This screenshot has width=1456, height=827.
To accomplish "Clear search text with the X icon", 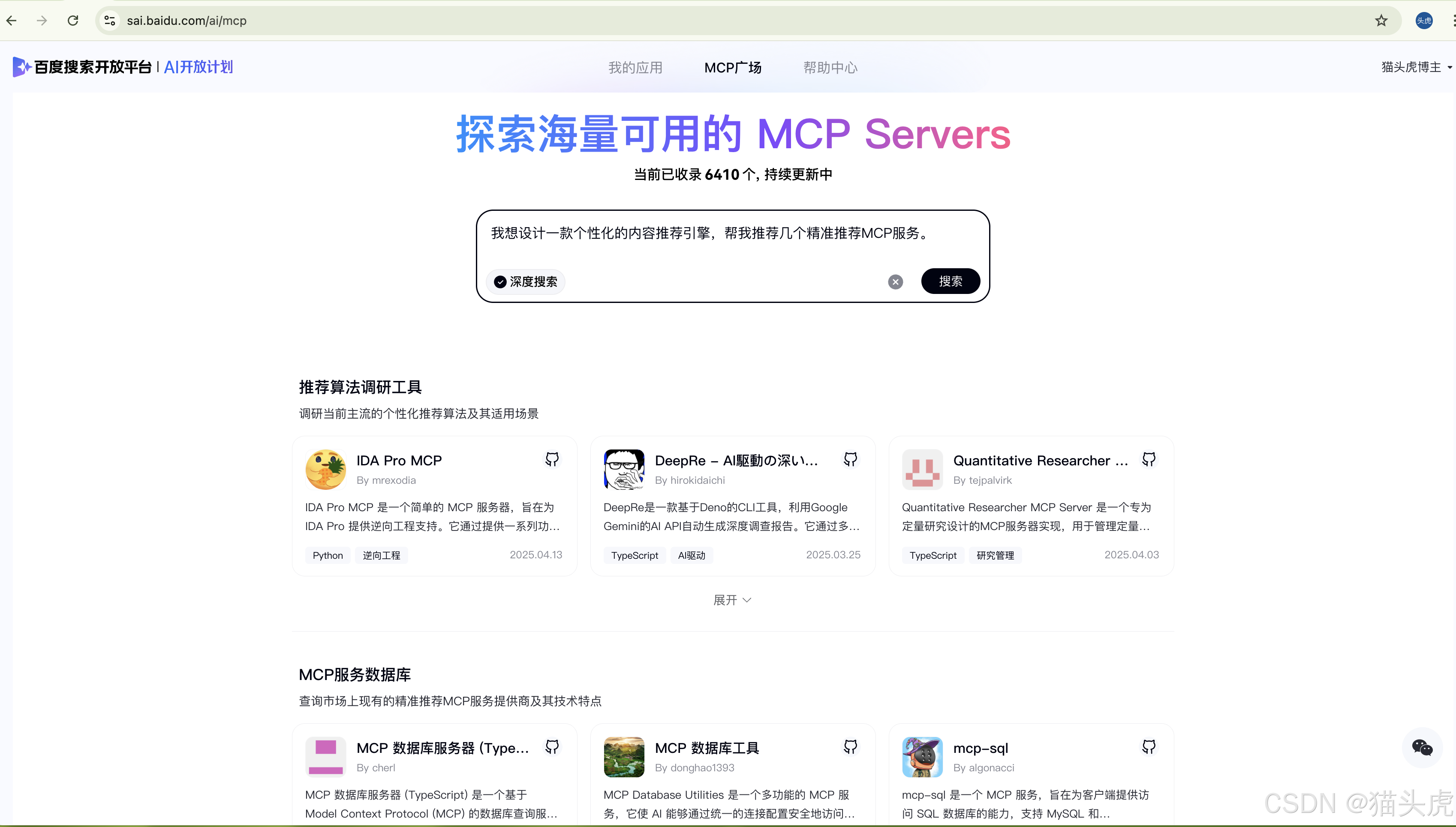I will click(895, 282).
